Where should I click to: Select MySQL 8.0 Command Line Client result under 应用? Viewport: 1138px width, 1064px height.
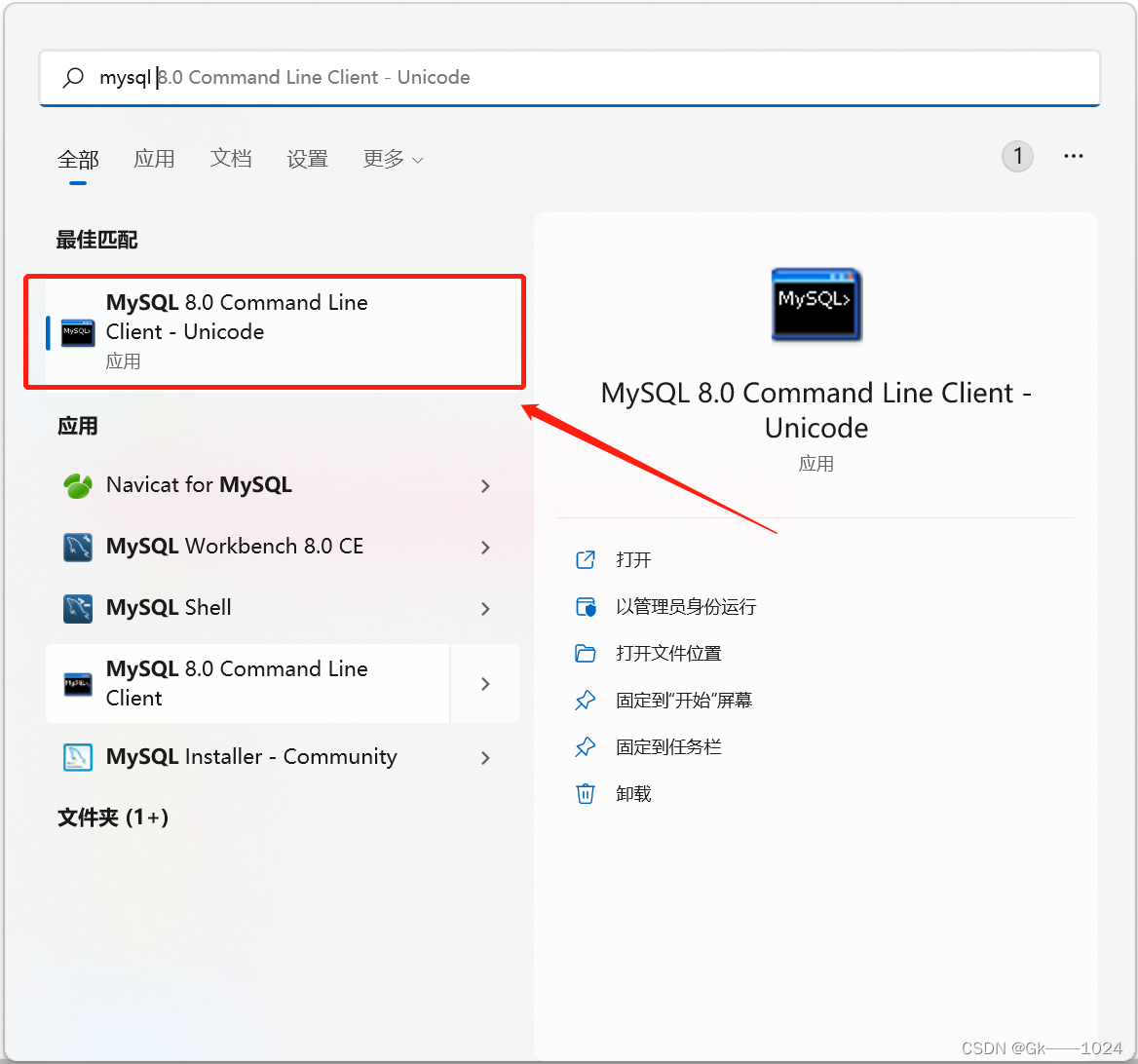tap(247, 683)
